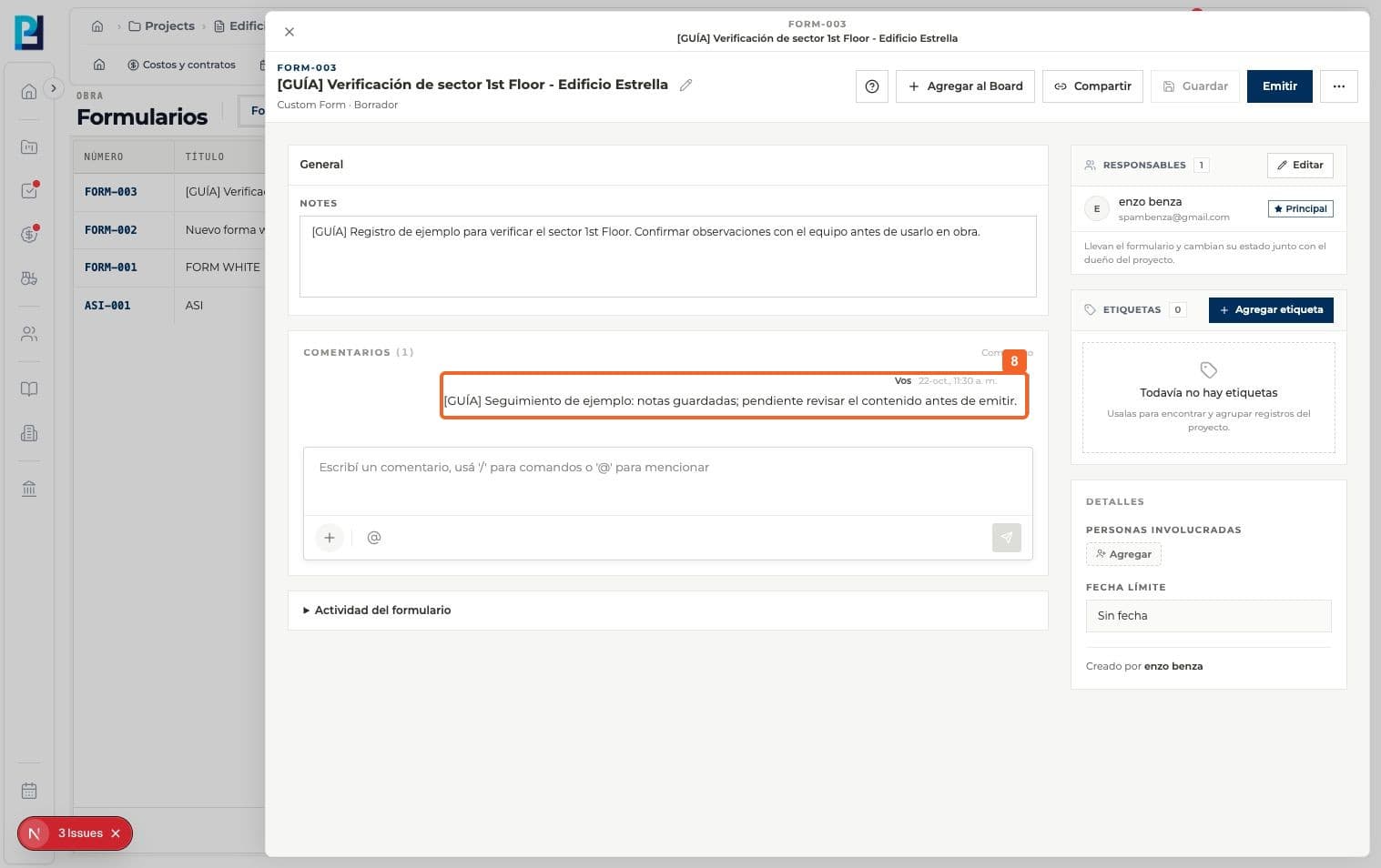This screenshot has width=1381, height=868.
Task: Open FORM-003 row in the list
Action: click(x=168, y=192)
